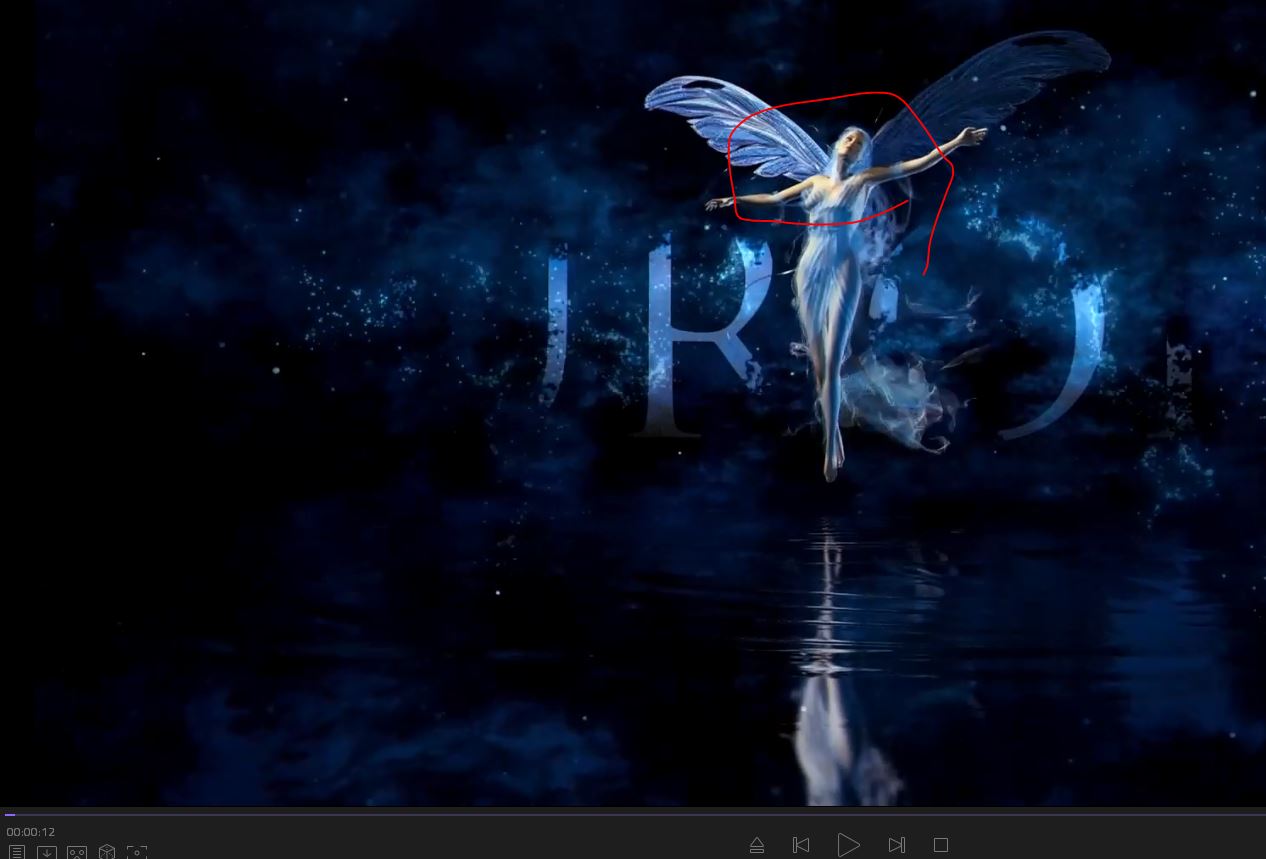Screen dimensions: 1266x859
Task: Open the playlist panel icon
Action: tap(17, 852)
